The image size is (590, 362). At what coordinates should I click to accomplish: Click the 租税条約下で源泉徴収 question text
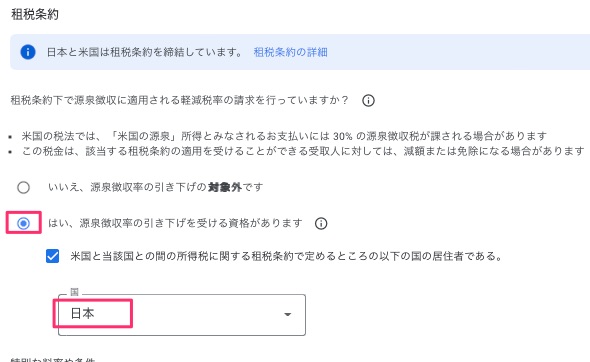point(179,100)
